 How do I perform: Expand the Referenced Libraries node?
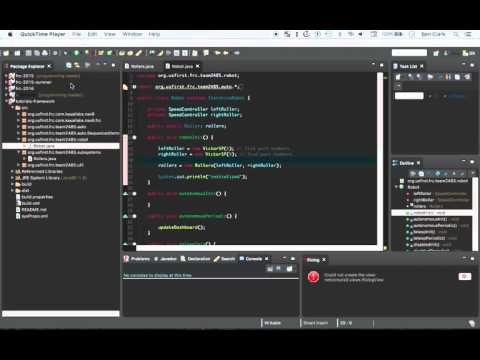(x=12, y=171)
